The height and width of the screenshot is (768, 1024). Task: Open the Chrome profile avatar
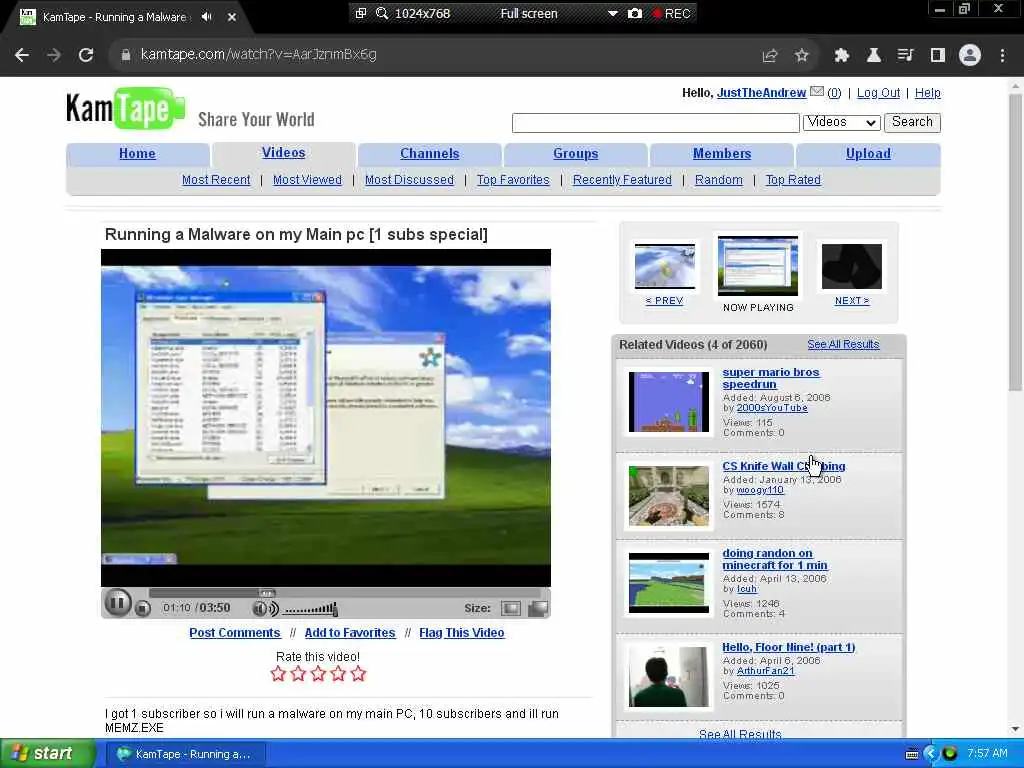point(970,56)
